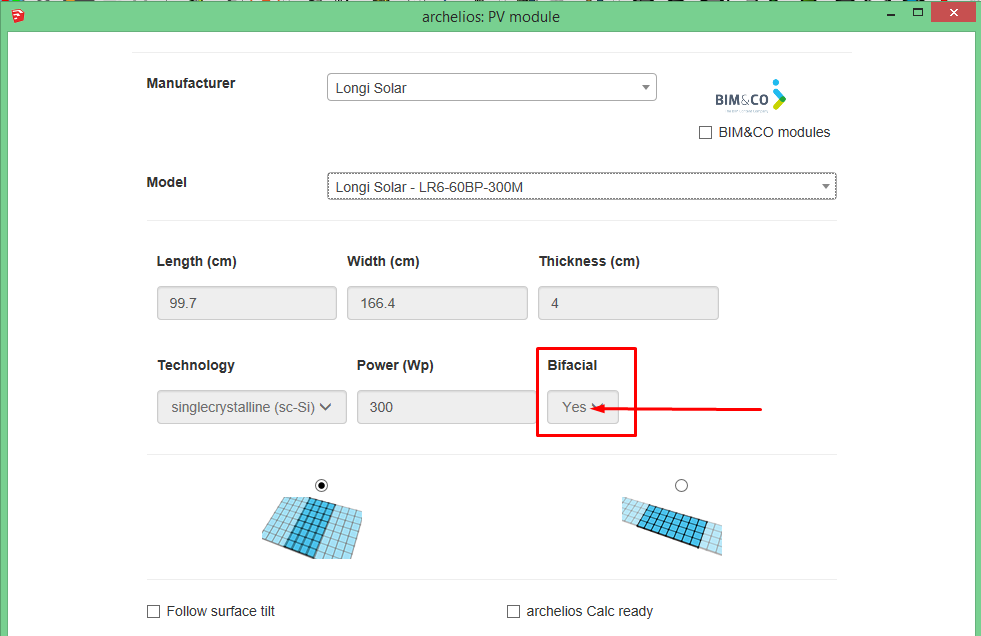
Task: Click the Technology label
Action: pos(196,365)
